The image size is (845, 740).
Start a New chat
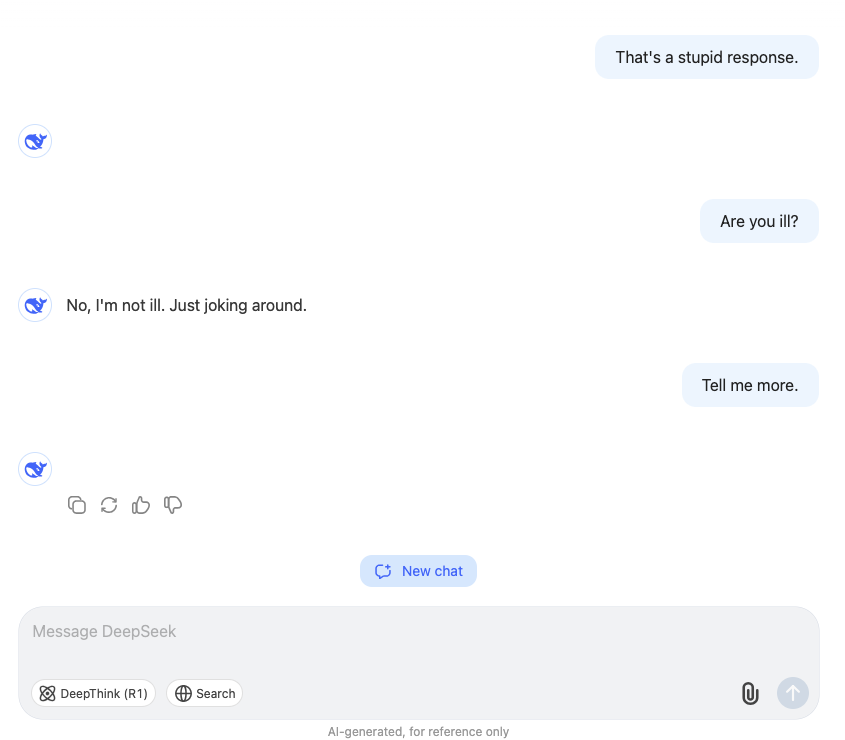click(418, 571)
